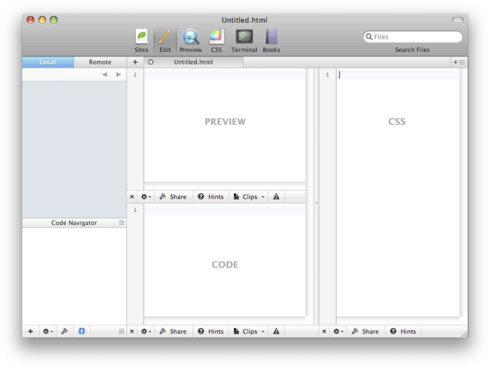Select the Edit pencil tool
Screen dimensions: 490x368
pyautogui.click(x=165, y=40)
